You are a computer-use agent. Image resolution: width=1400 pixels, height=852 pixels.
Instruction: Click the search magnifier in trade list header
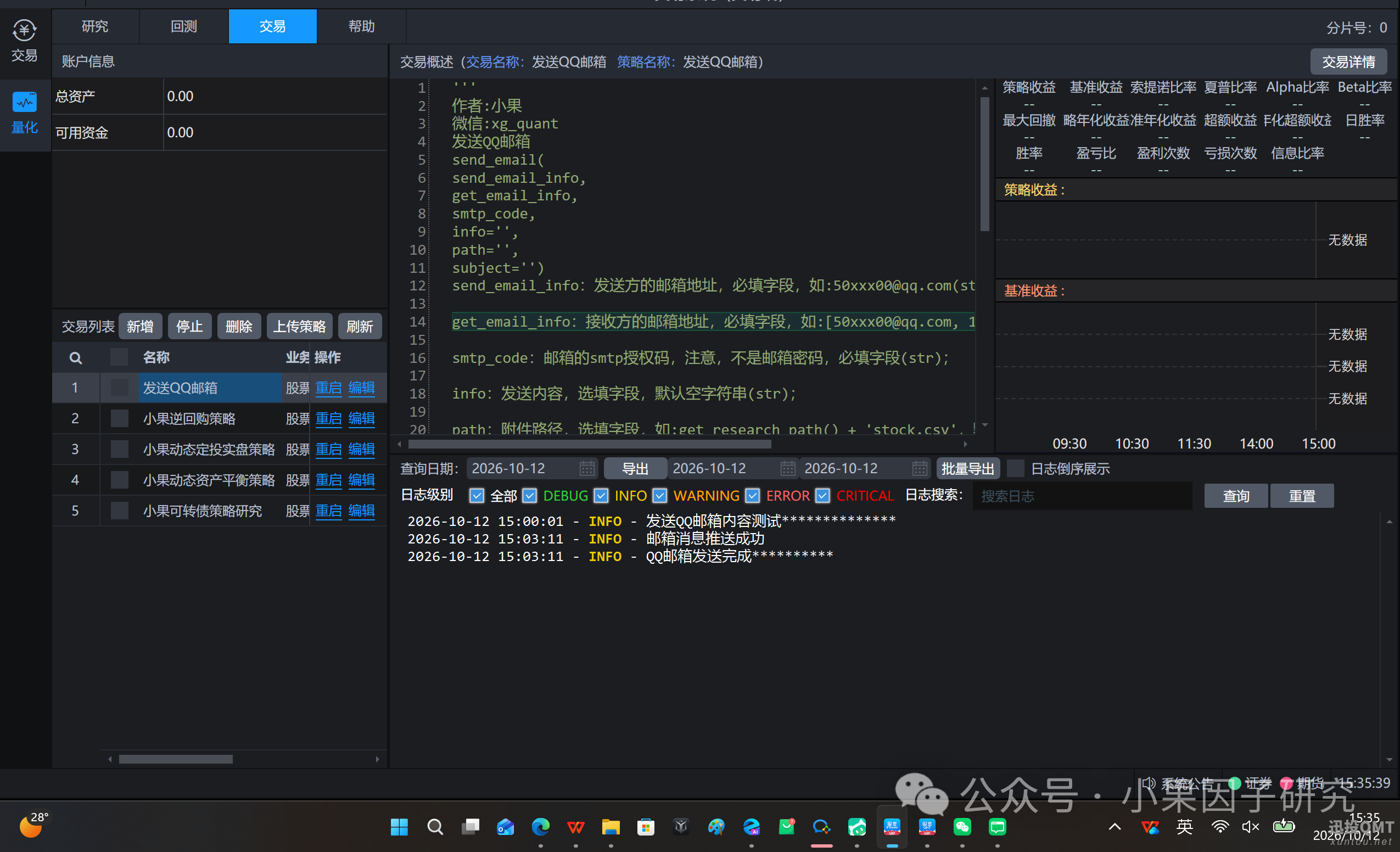point(76,358)
